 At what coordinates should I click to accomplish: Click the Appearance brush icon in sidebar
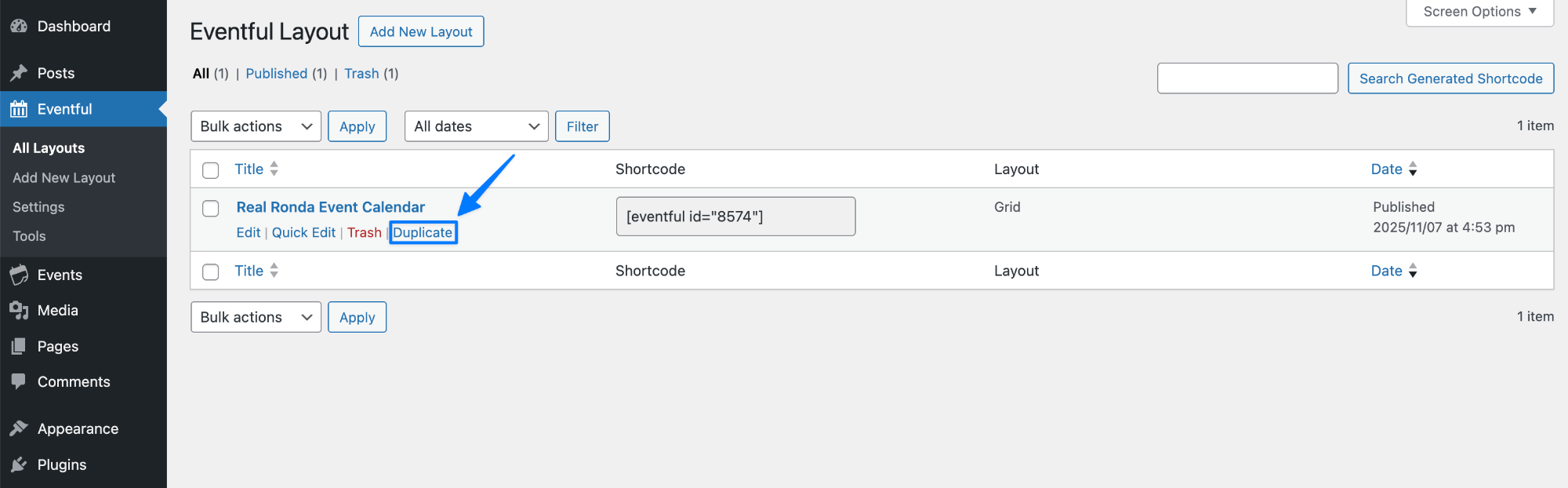19,428
